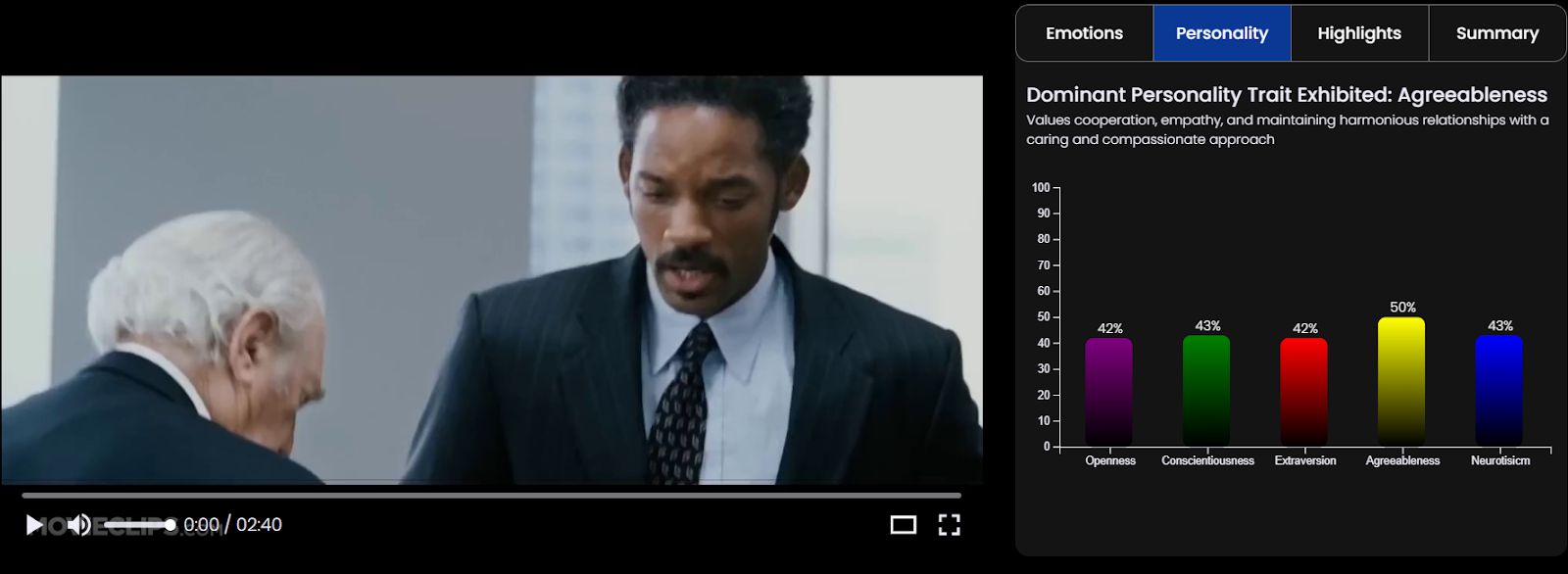The image size is (1568, 574).
Task: Click the video progress seek bar
Action: point(491,496)
